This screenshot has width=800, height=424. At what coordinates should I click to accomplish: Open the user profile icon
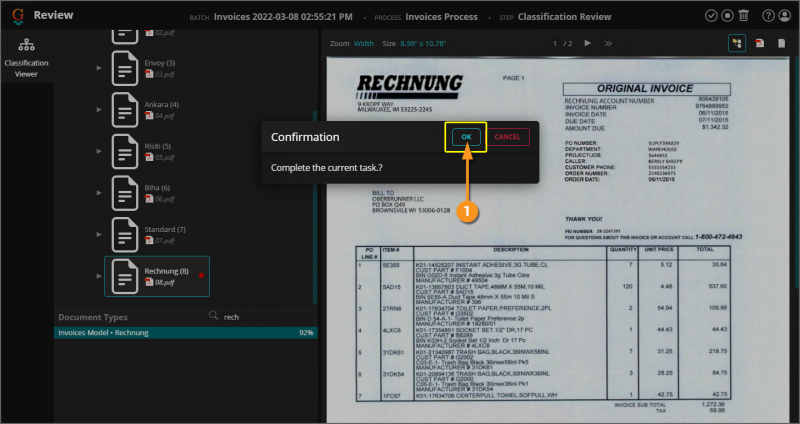click(x=785, y=16)
